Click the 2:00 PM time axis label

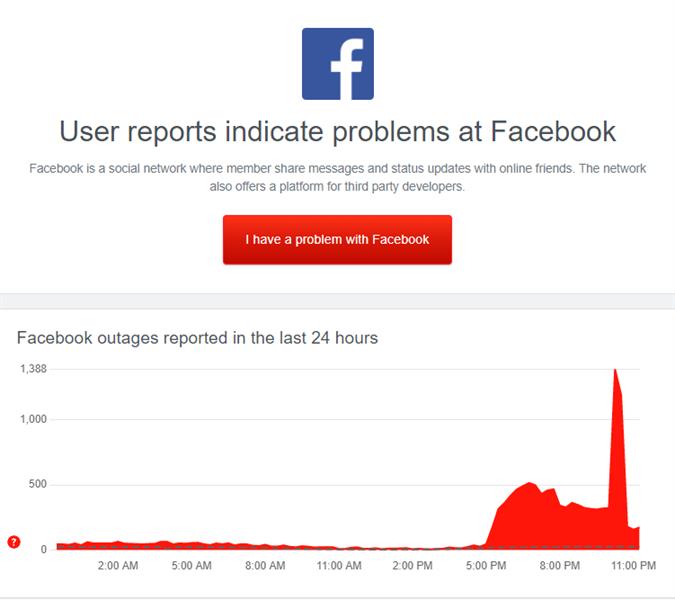click(x=412, y=566)
